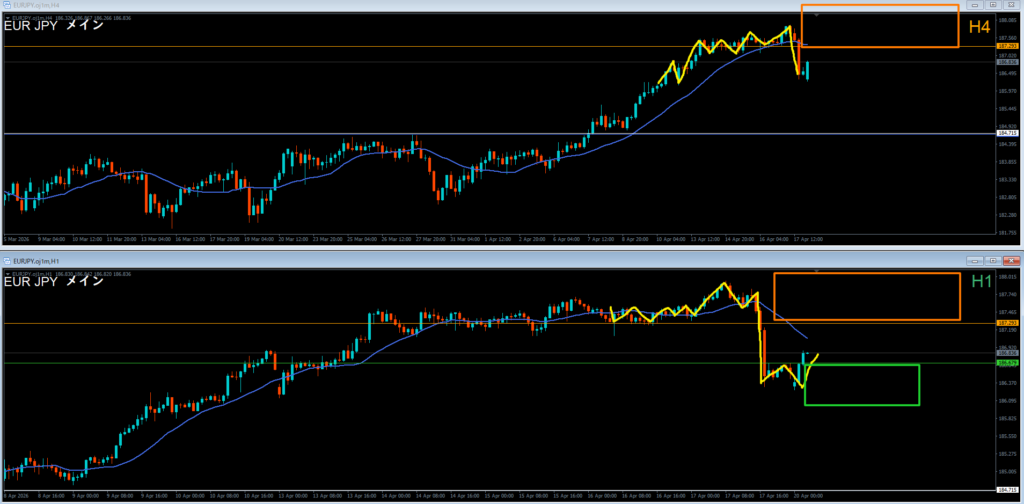Click the 181.755 price scale value in H4 window

point(1006,232)
